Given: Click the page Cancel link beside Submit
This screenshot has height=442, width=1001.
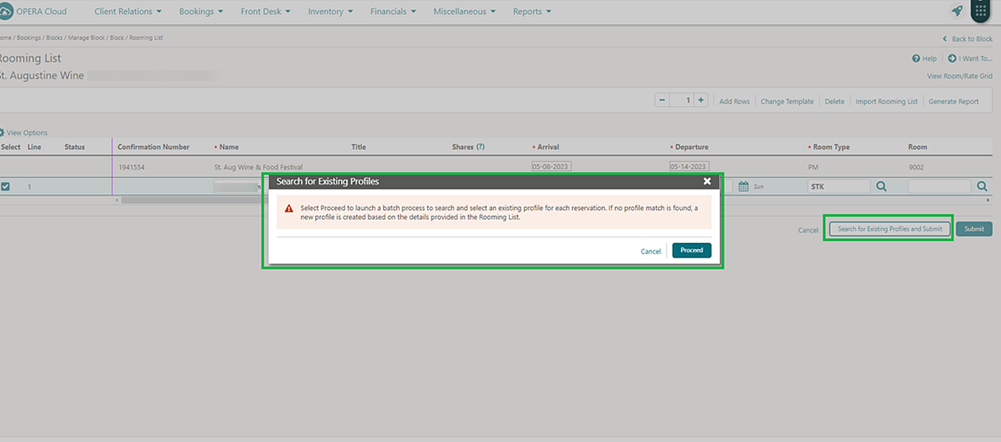Looking at the screenshot, I should click(x=808, y=230).
